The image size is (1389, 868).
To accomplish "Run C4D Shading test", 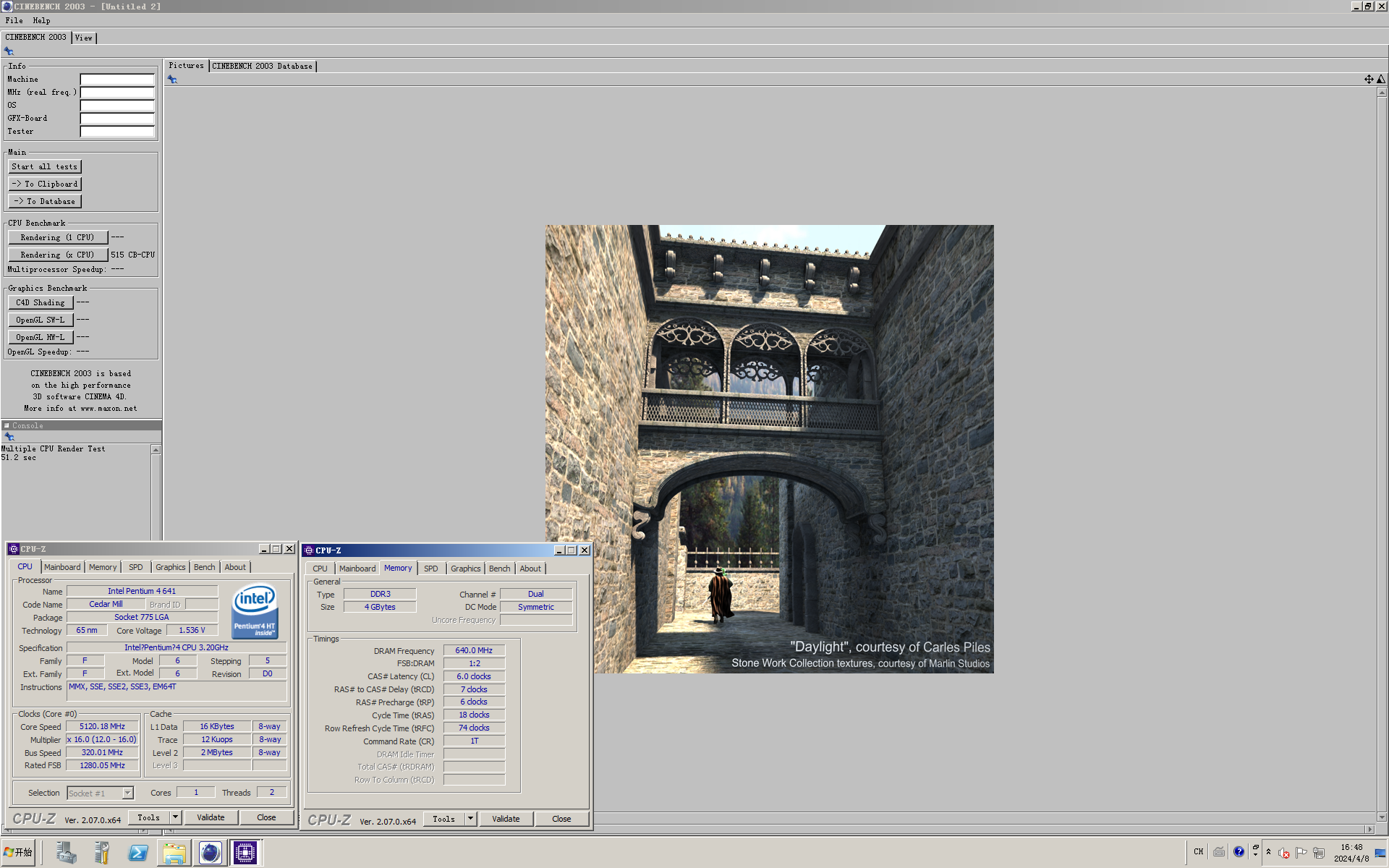I will [x=41, y=302].
